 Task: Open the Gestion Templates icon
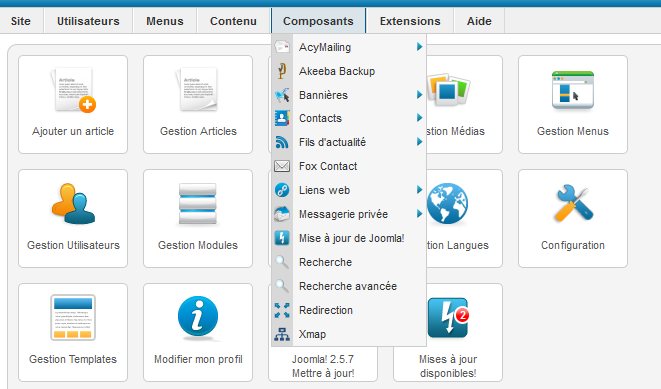[73, 317]
